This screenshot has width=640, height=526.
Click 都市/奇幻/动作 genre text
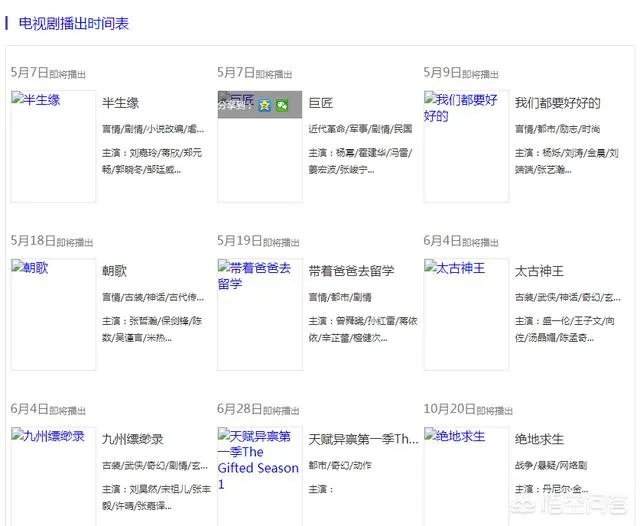click(340, 465)
